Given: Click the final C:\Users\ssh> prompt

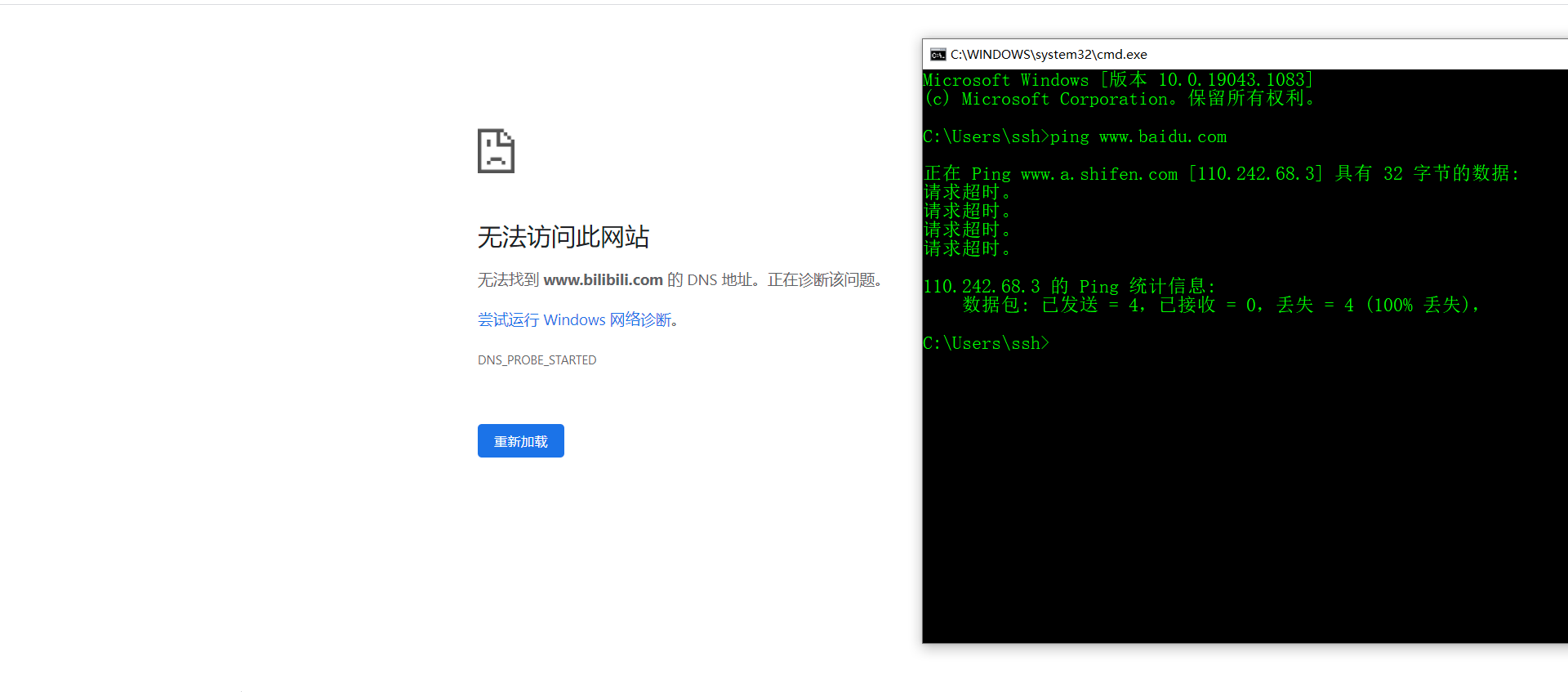Looking at the screenshot, I should (986, 343).
